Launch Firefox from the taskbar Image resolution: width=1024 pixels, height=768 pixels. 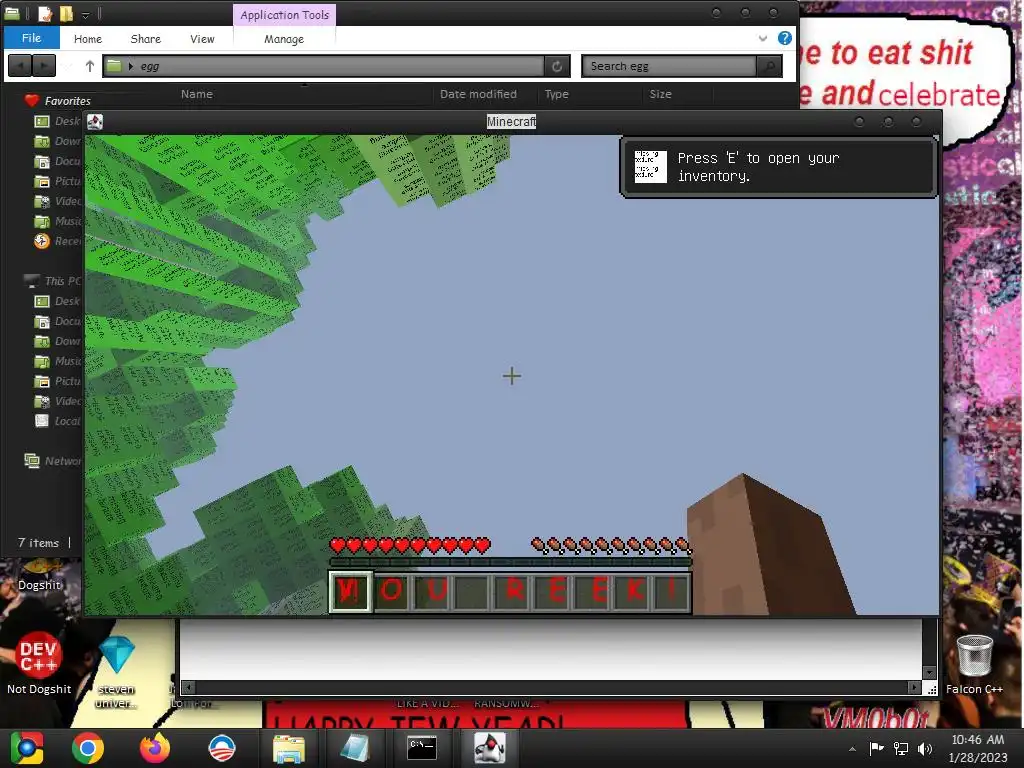click(x=155, y=748)
